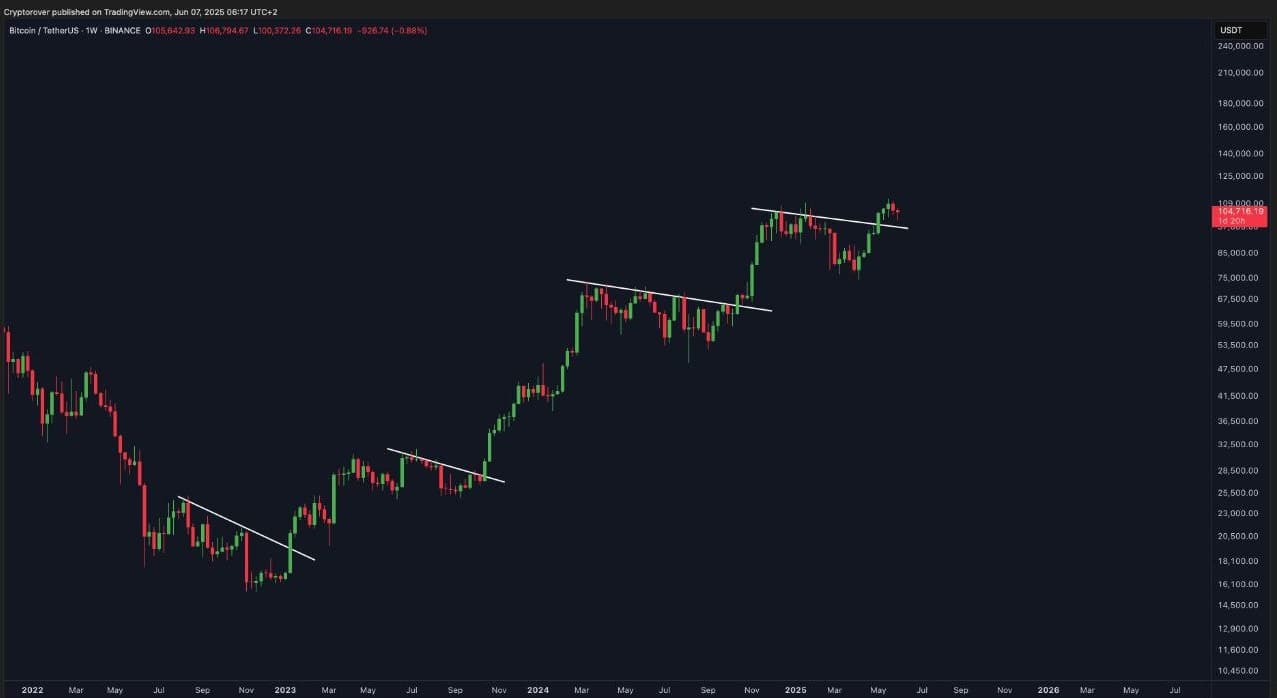Select the Low value 100,372.26

click(278, 31)
